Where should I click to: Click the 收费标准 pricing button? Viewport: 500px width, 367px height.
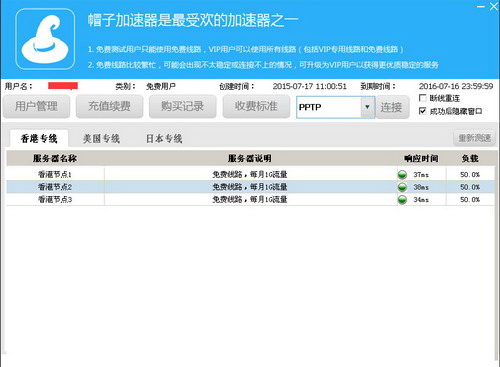tap(256, 106)
